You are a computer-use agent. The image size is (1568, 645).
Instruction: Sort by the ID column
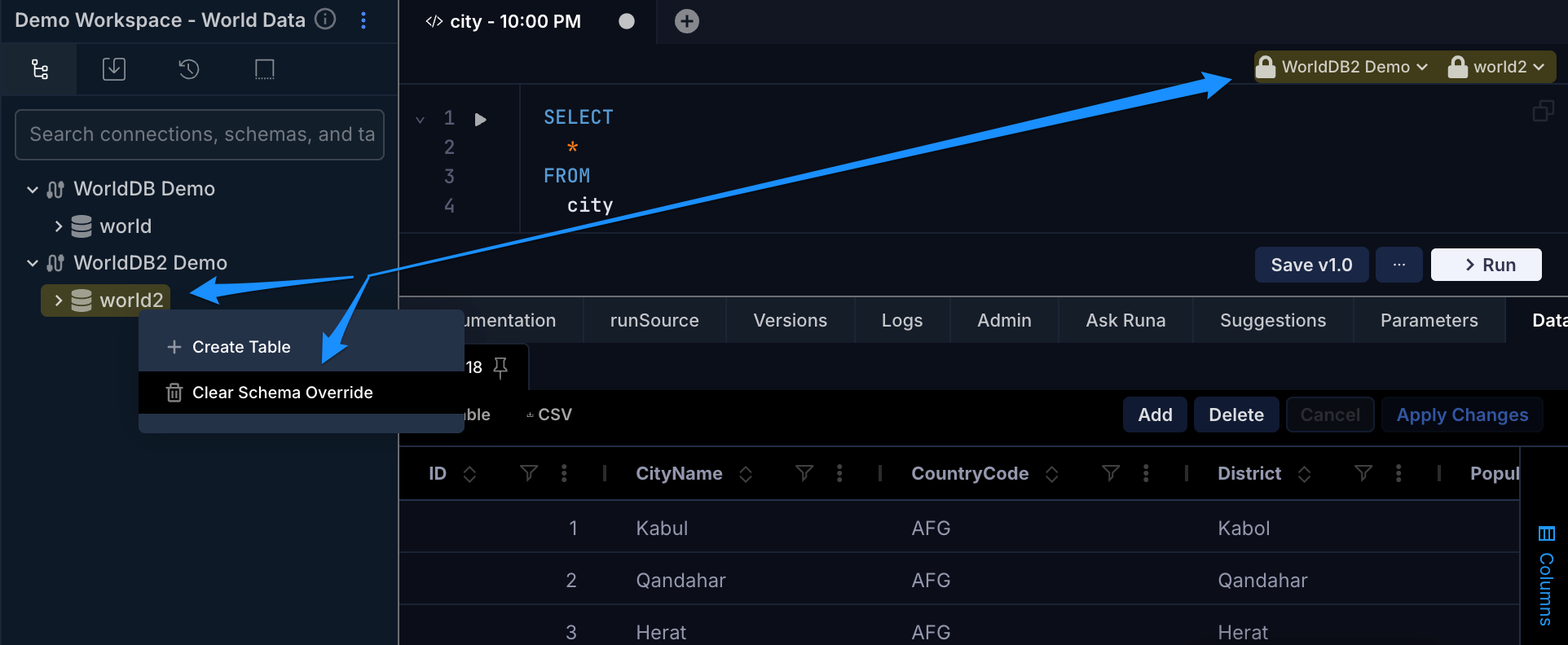[469, 474]
